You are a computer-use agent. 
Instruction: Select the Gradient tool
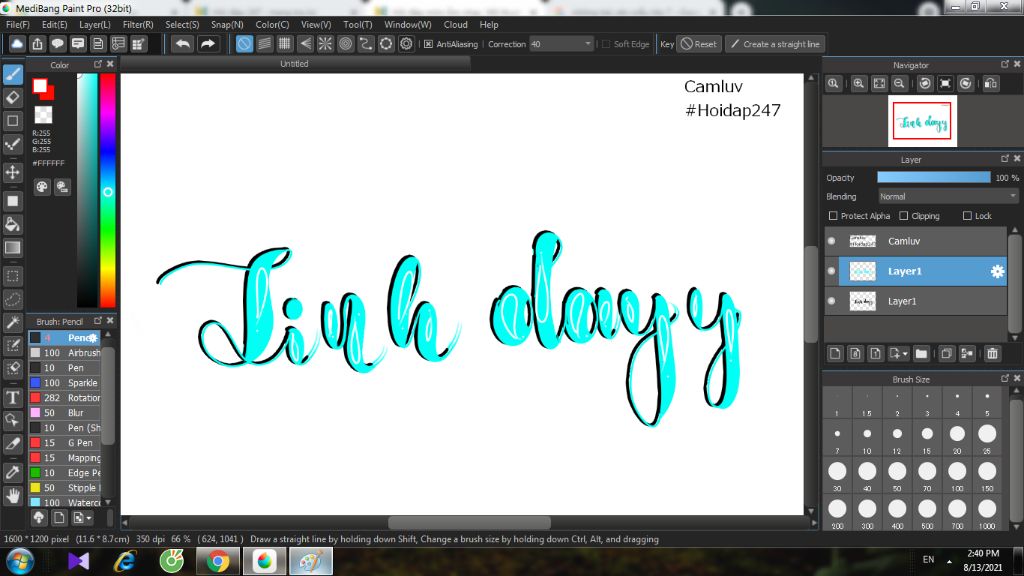point(12,248)
